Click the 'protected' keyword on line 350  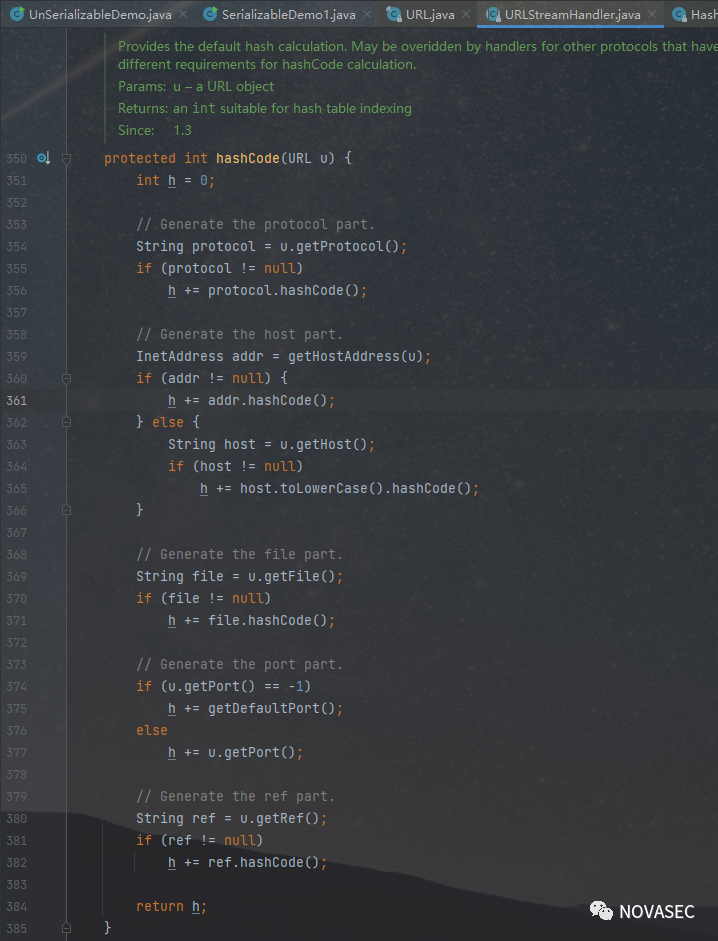click(140, 158)
